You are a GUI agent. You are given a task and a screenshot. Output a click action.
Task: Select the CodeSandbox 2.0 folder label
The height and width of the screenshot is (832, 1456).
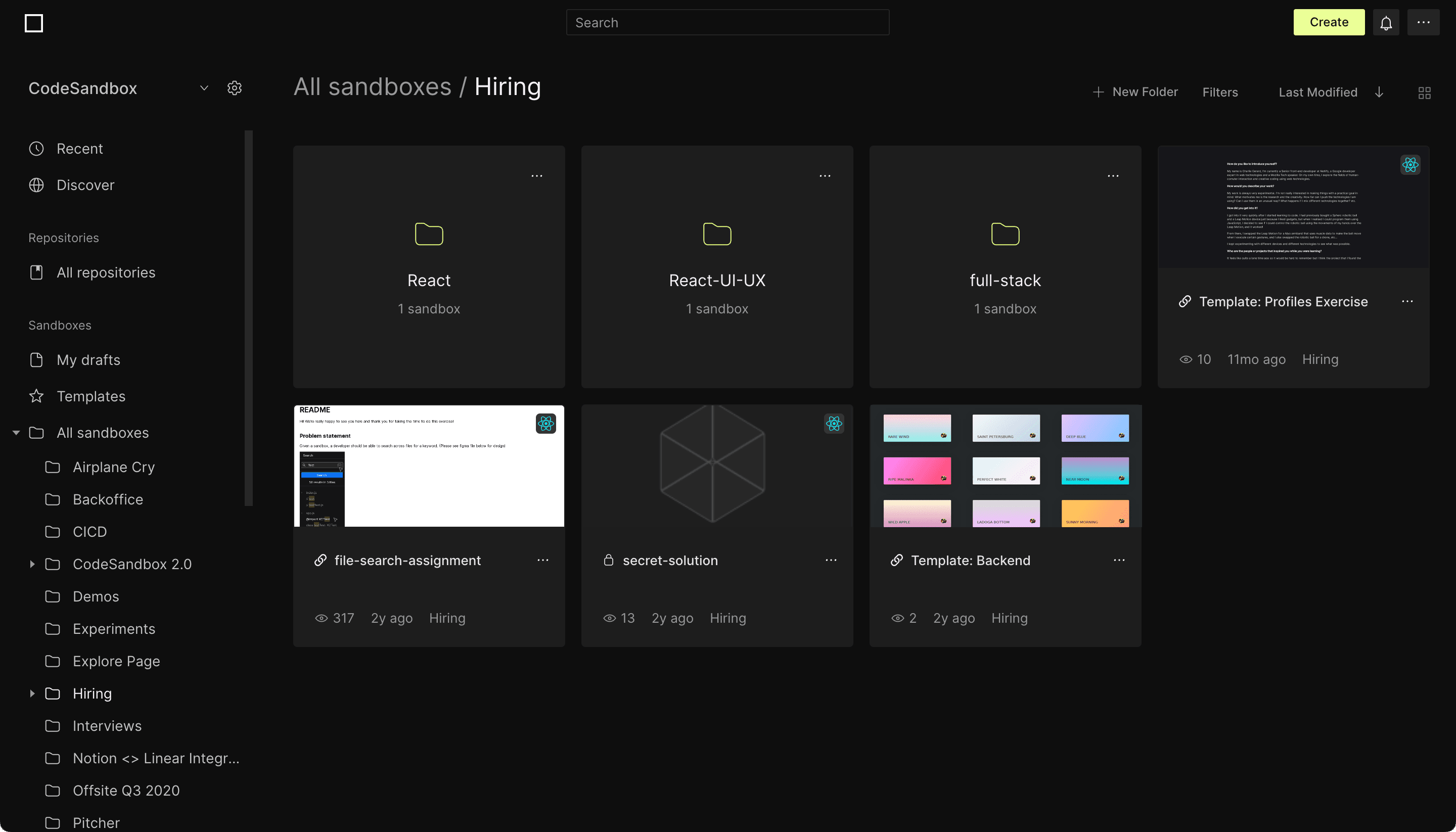[132, 564]
